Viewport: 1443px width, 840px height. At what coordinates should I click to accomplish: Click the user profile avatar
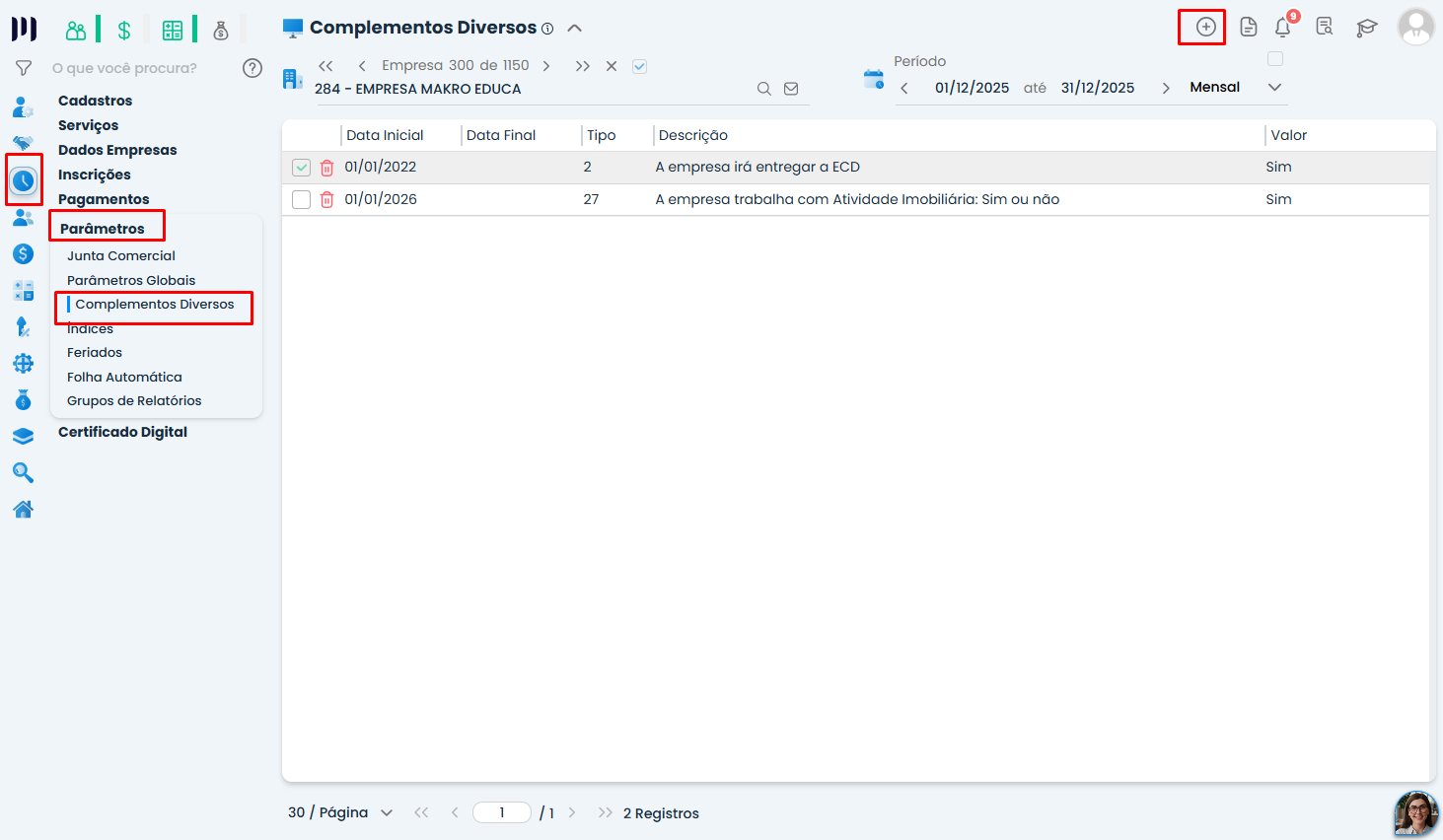[x=1416, y=27]
